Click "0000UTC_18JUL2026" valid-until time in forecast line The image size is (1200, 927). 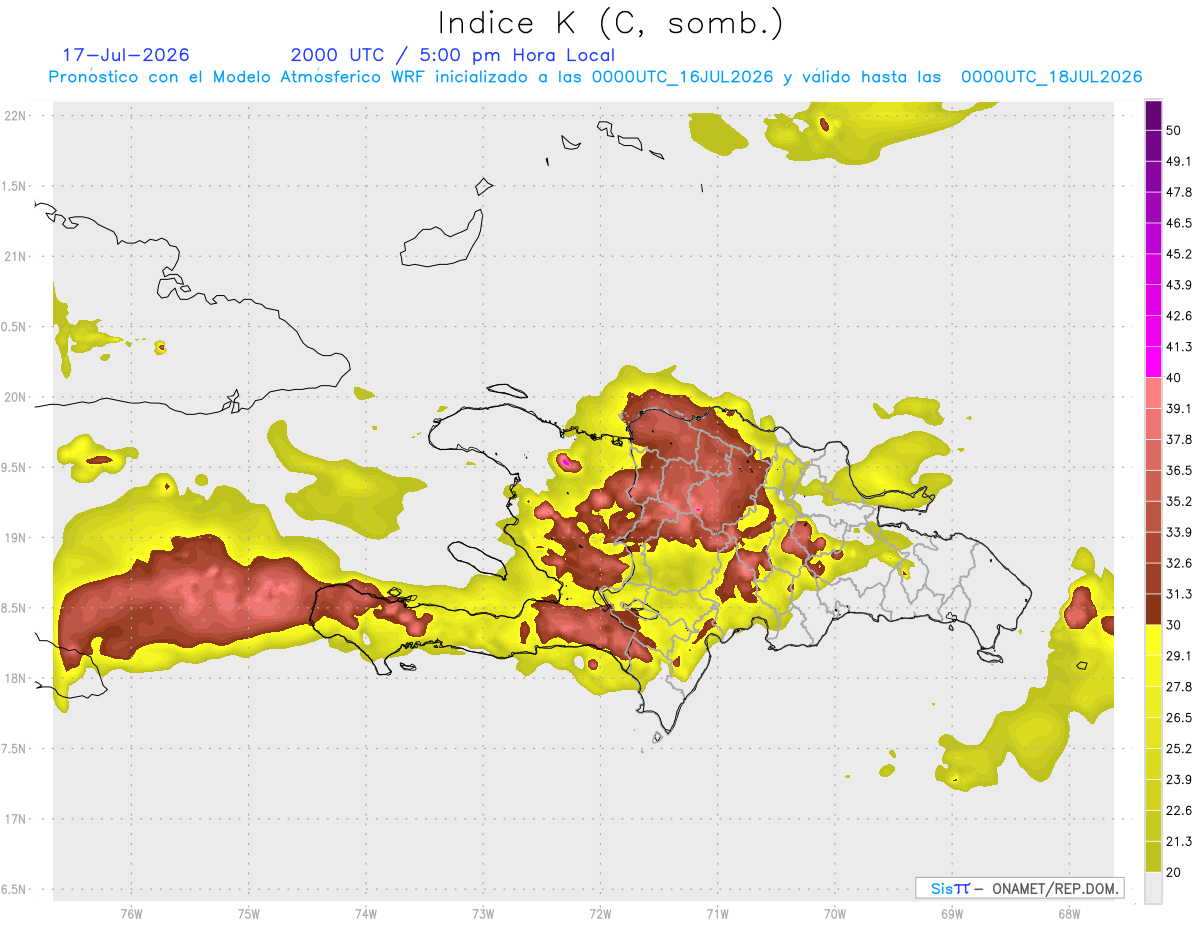(x=1052, y=77)
